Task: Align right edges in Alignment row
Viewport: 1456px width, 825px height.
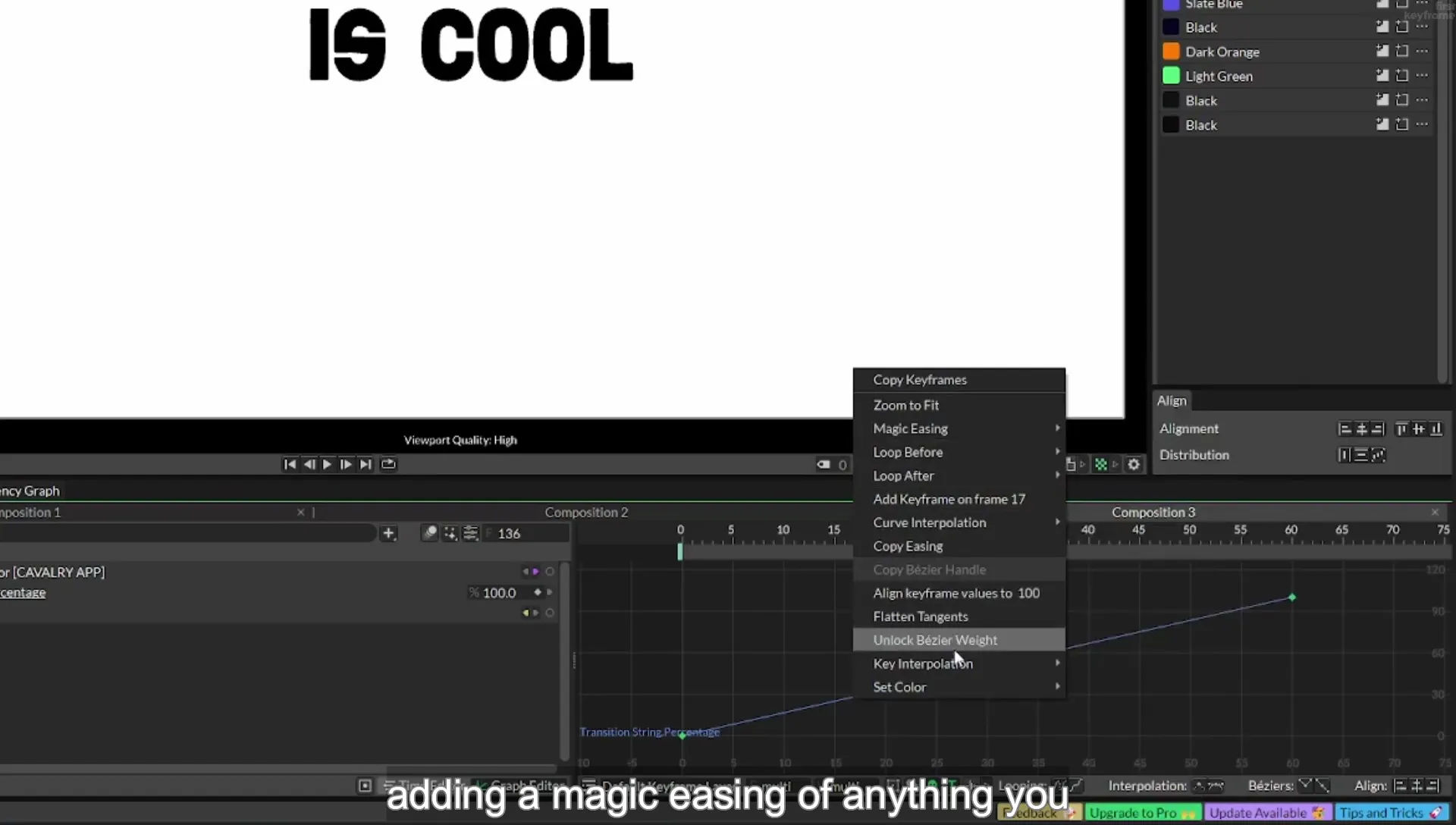Action: [x=1378, y=429]
